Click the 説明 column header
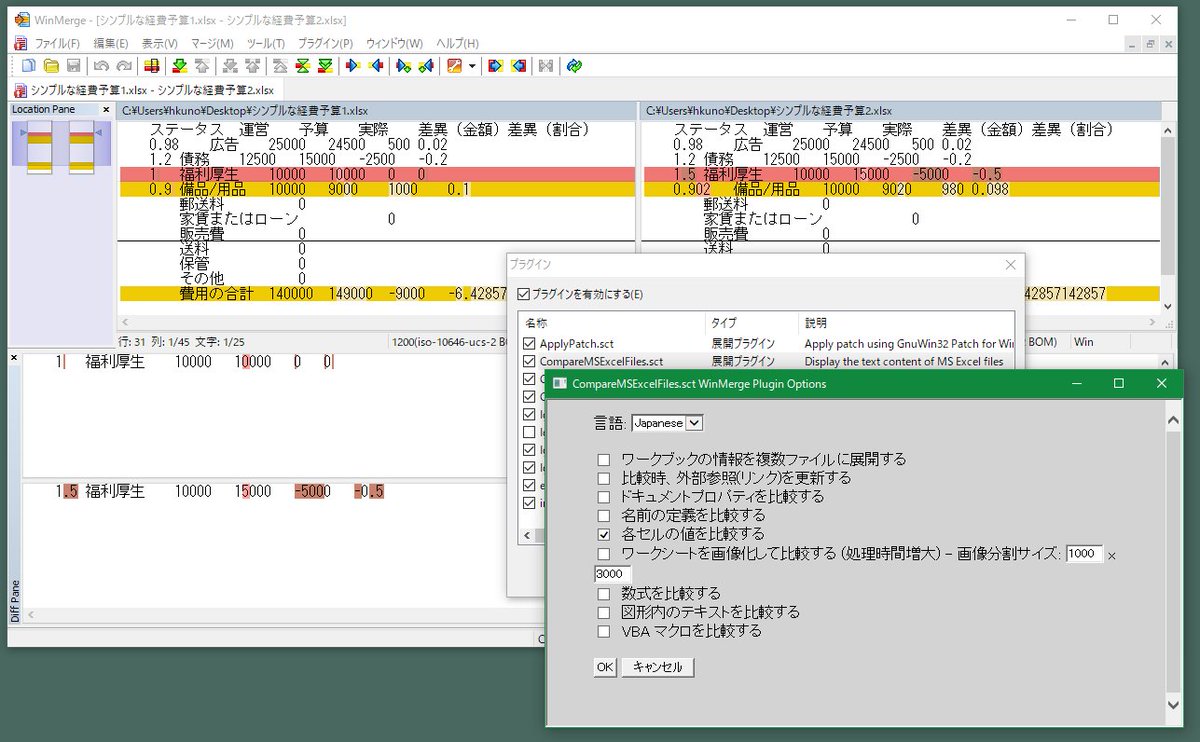Image resolution: width=1200 pixels, height=742 pixels. 905,323
